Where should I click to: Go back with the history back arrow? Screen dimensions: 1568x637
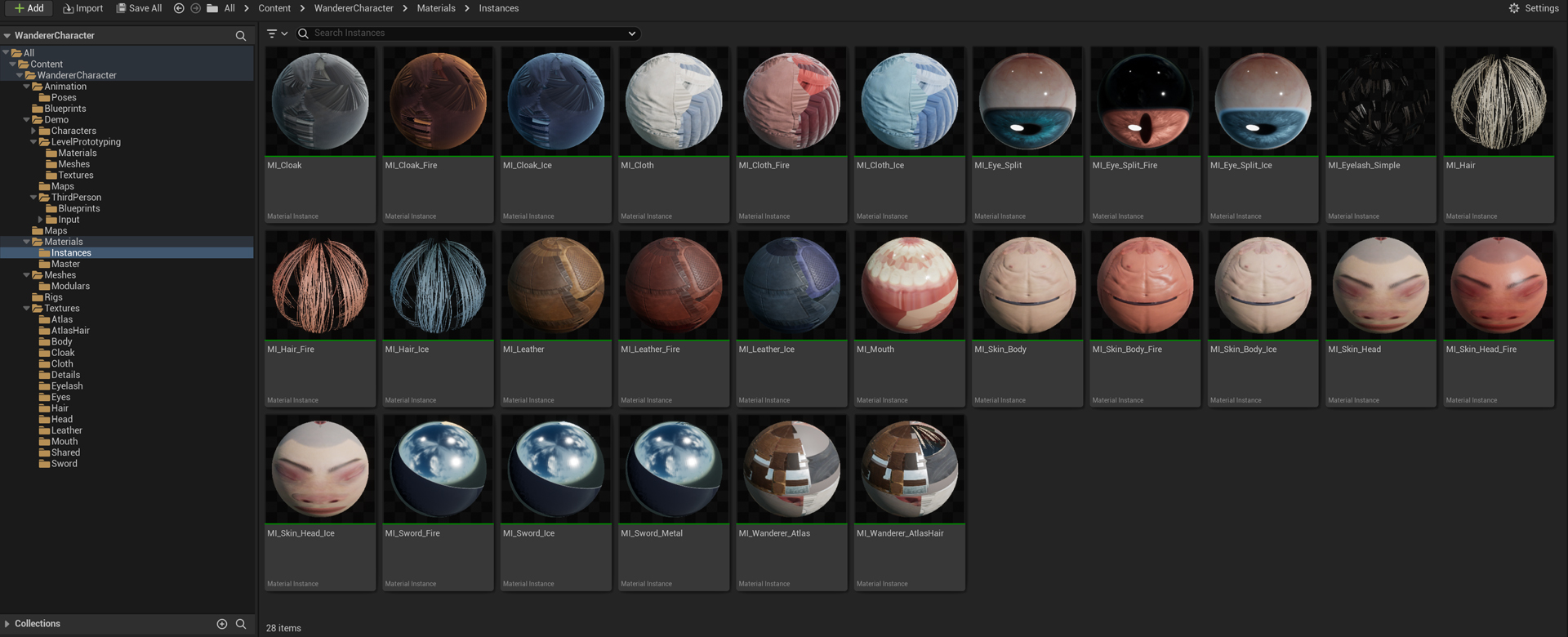[179, 8]
